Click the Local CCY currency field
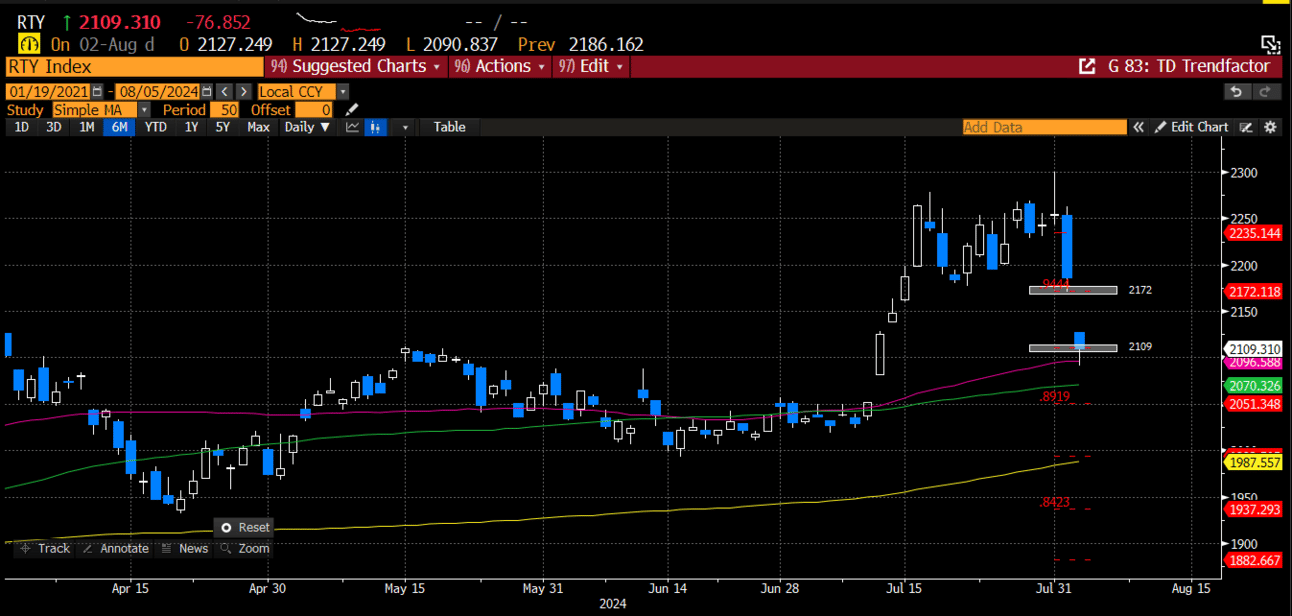This screenshot has width=1292, height=616. (297, 91)
